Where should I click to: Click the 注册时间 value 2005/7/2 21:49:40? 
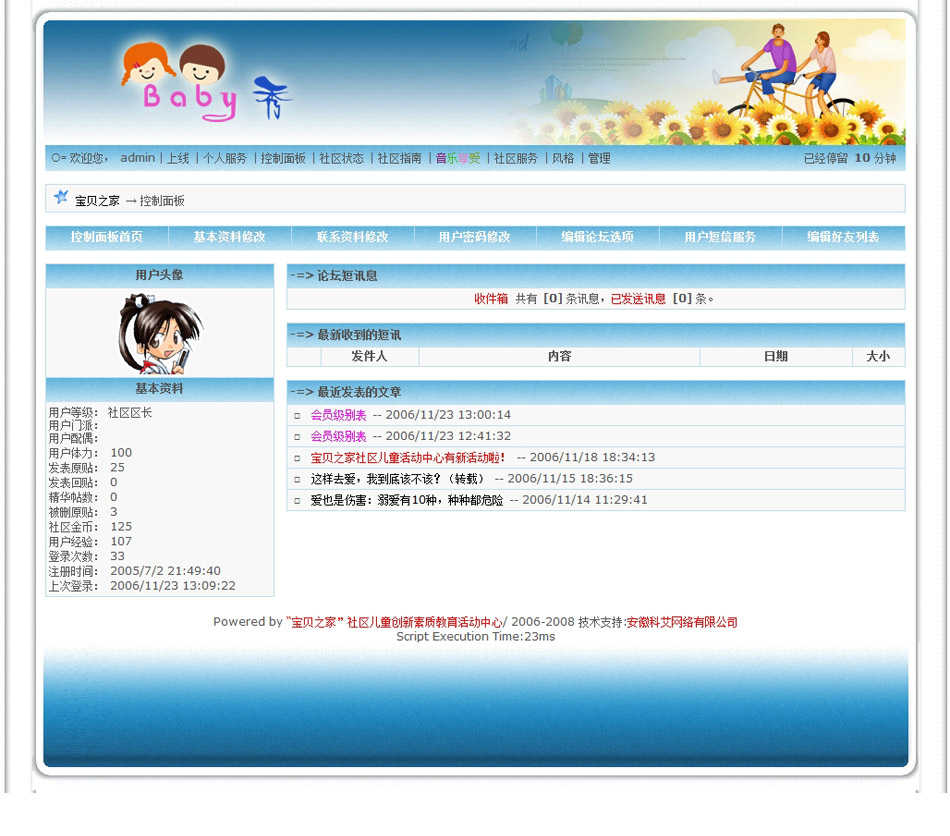tap(165, 571)
